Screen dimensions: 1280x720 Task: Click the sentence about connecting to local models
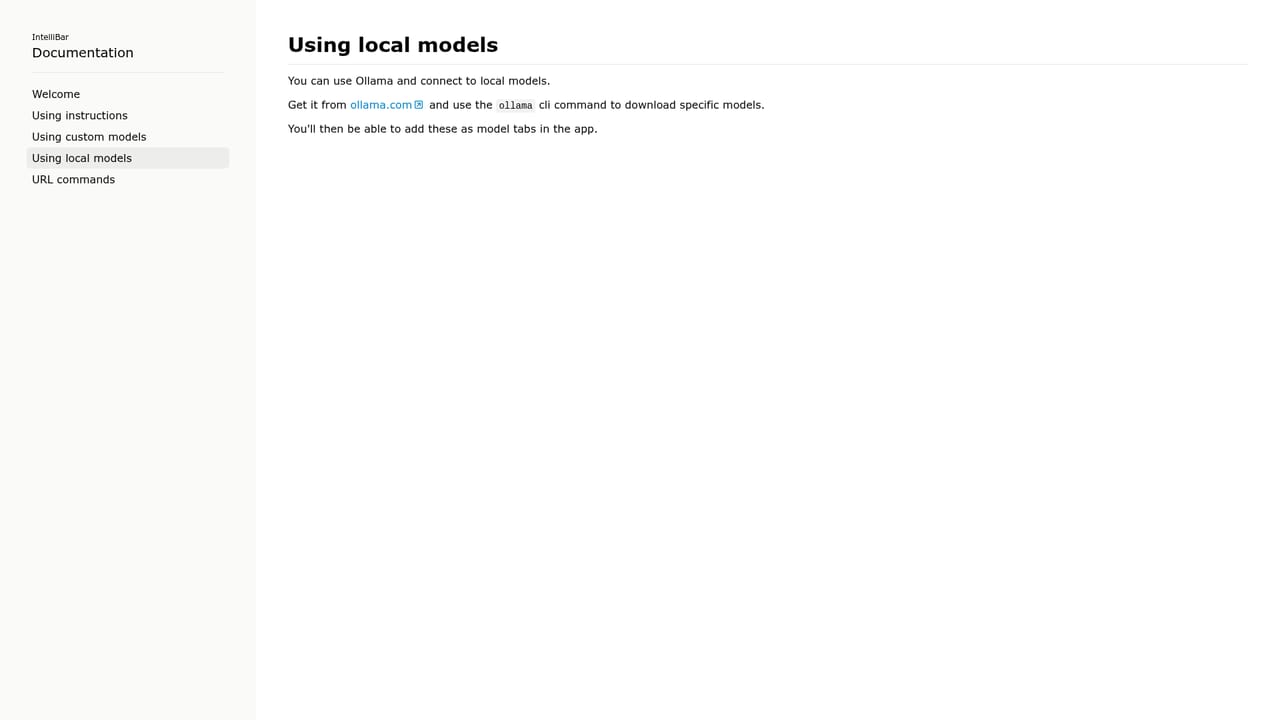point(419,81)
